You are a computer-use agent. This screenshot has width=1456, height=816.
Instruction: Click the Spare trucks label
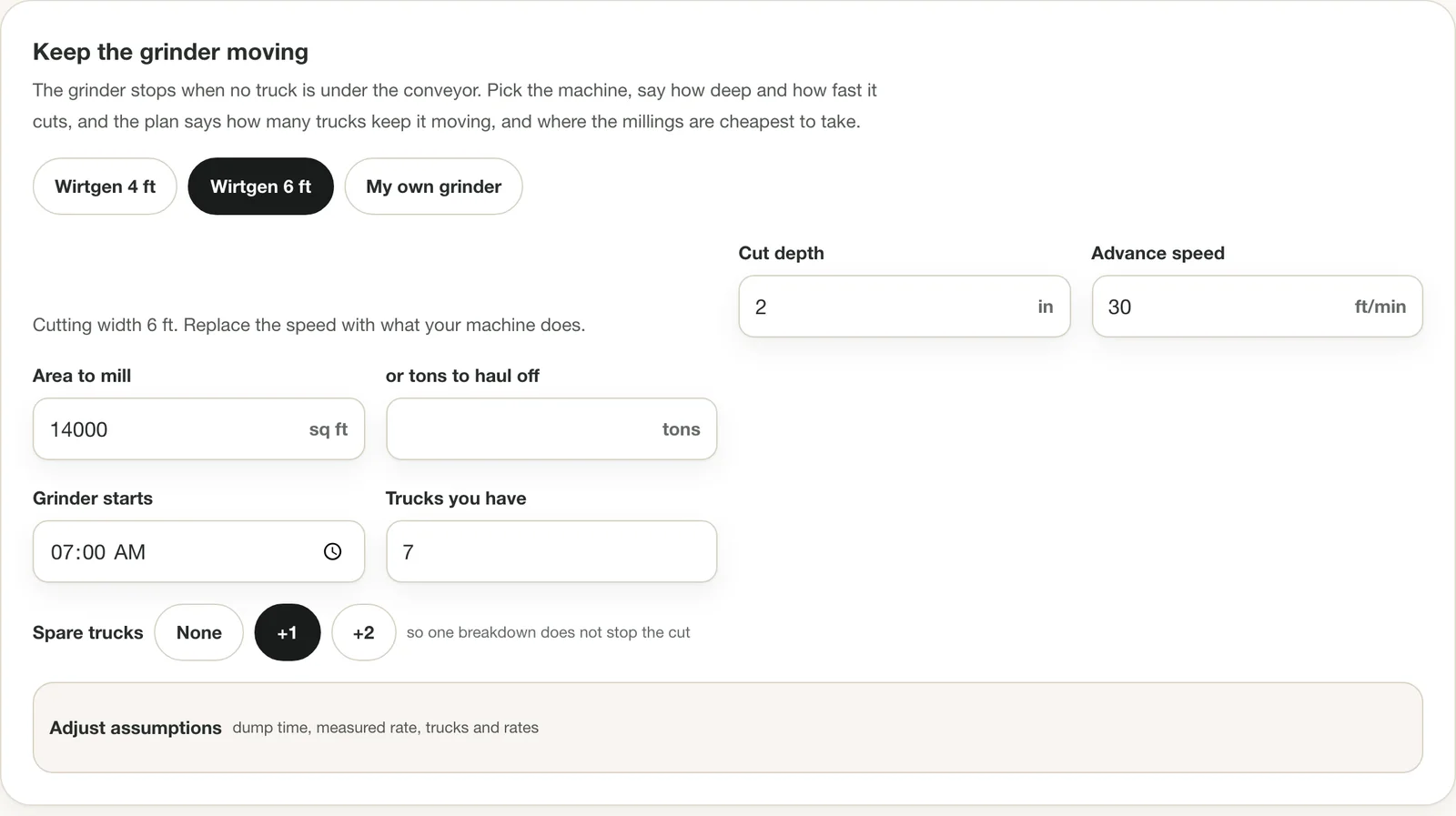click(87, 632)
